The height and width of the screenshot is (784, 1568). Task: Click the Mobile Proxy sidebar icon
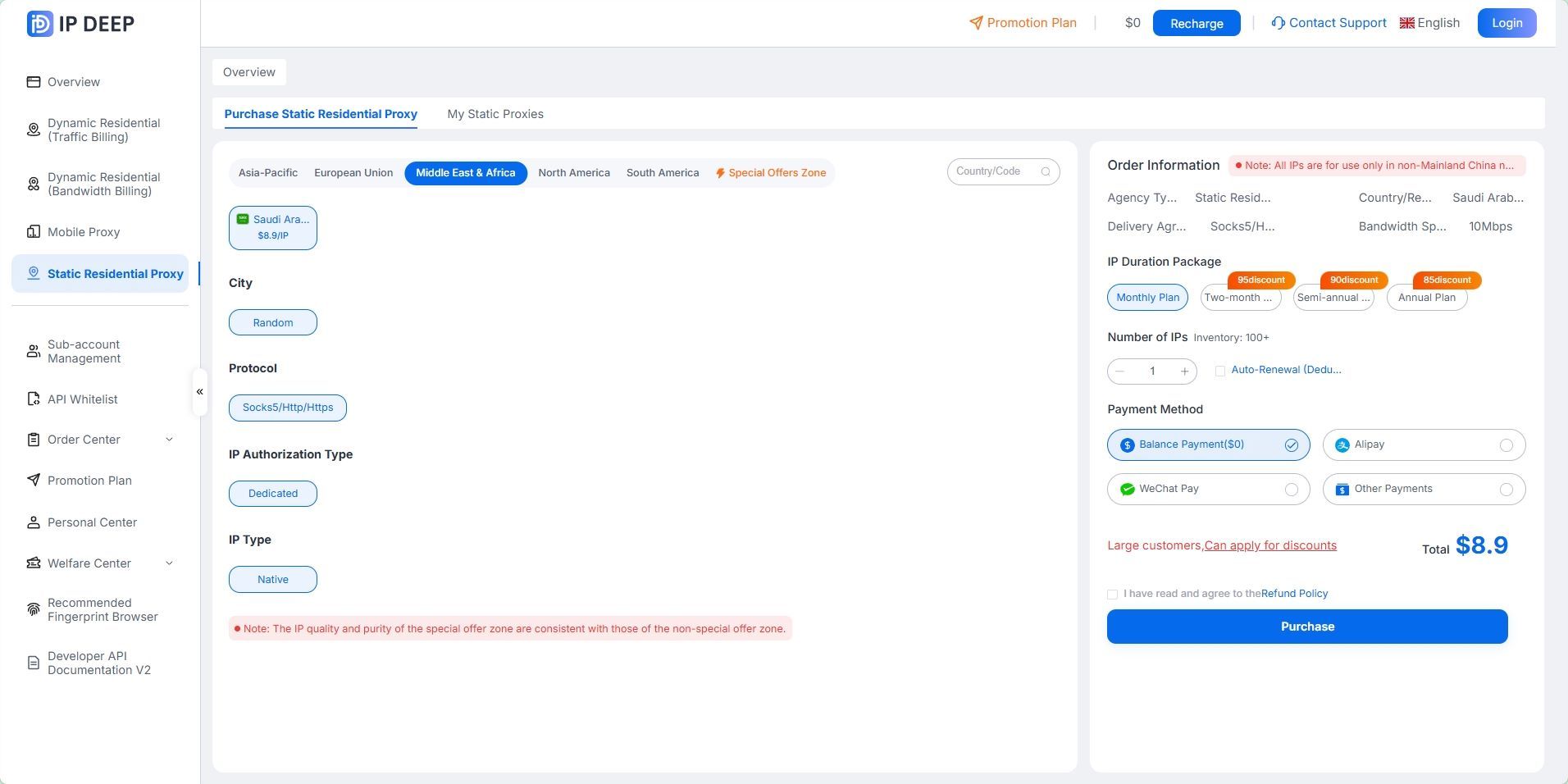[34, 232]
